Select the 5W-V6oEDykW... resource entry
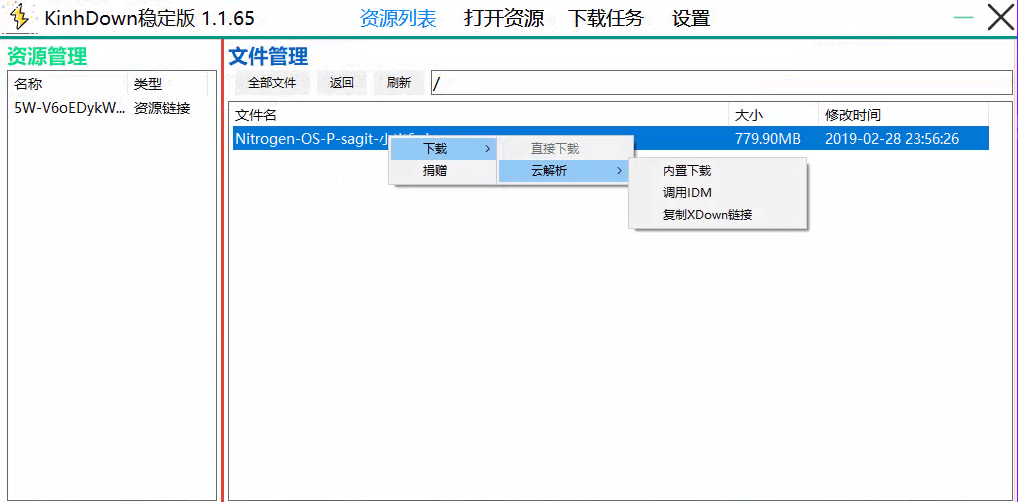This screenshot has width=1018, height=502. pyautogui.click(x=69, y=108)
